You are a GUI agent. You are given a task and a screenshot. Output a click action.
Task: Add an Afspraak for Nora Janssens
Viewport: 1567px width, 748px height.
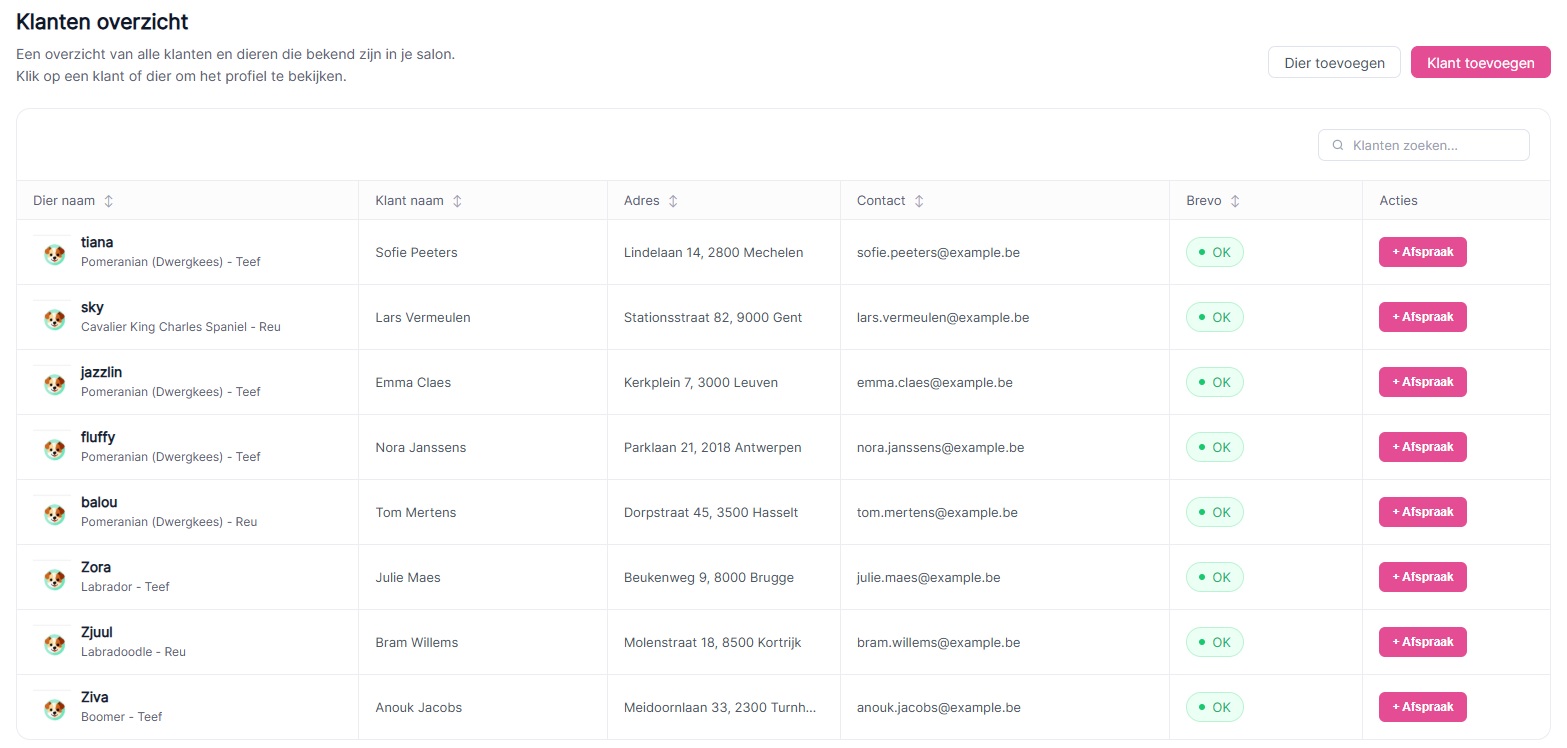tap(1422, 447)
